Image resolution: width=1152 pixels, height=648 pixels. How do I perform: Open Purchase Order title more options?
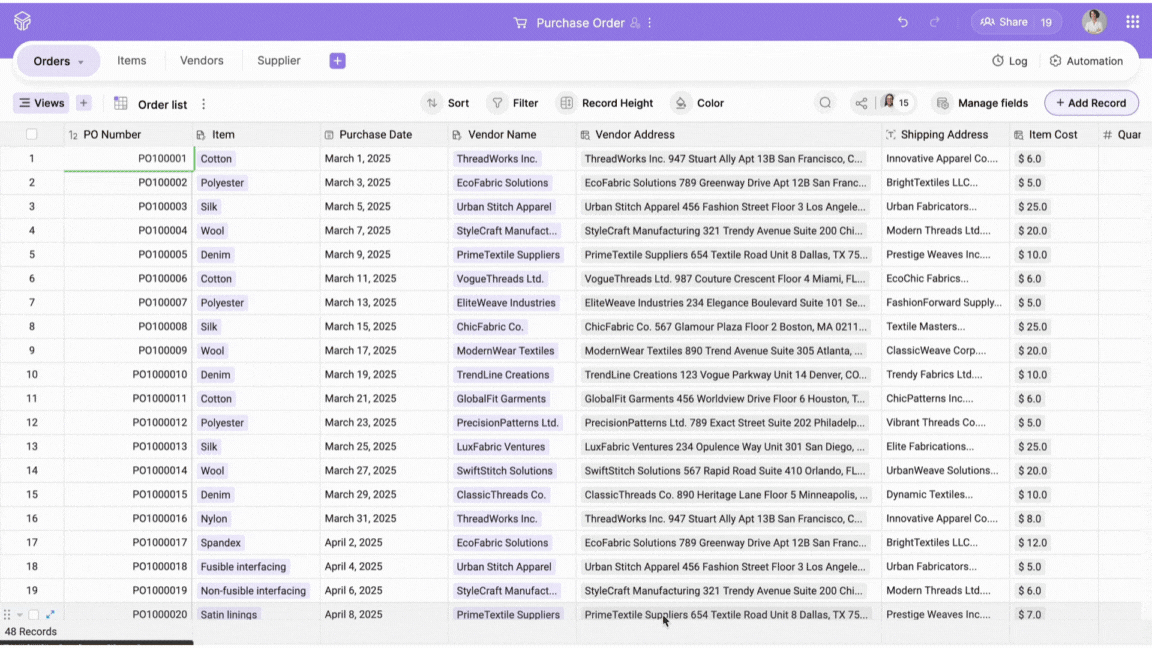click(650, 23)
